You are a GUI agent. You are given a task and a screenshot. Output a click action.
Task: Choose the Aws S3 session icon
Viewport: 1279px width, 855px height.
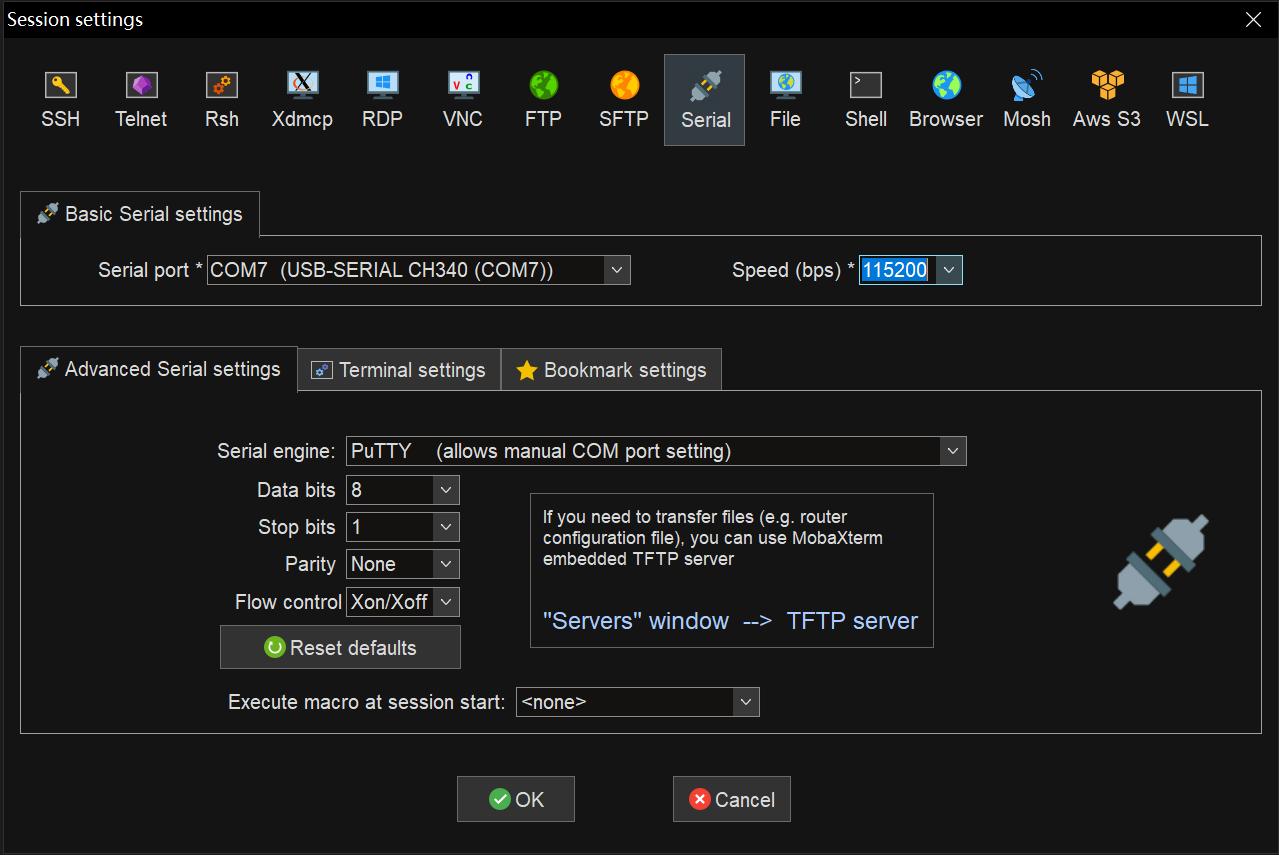[x=1106, y=100]
